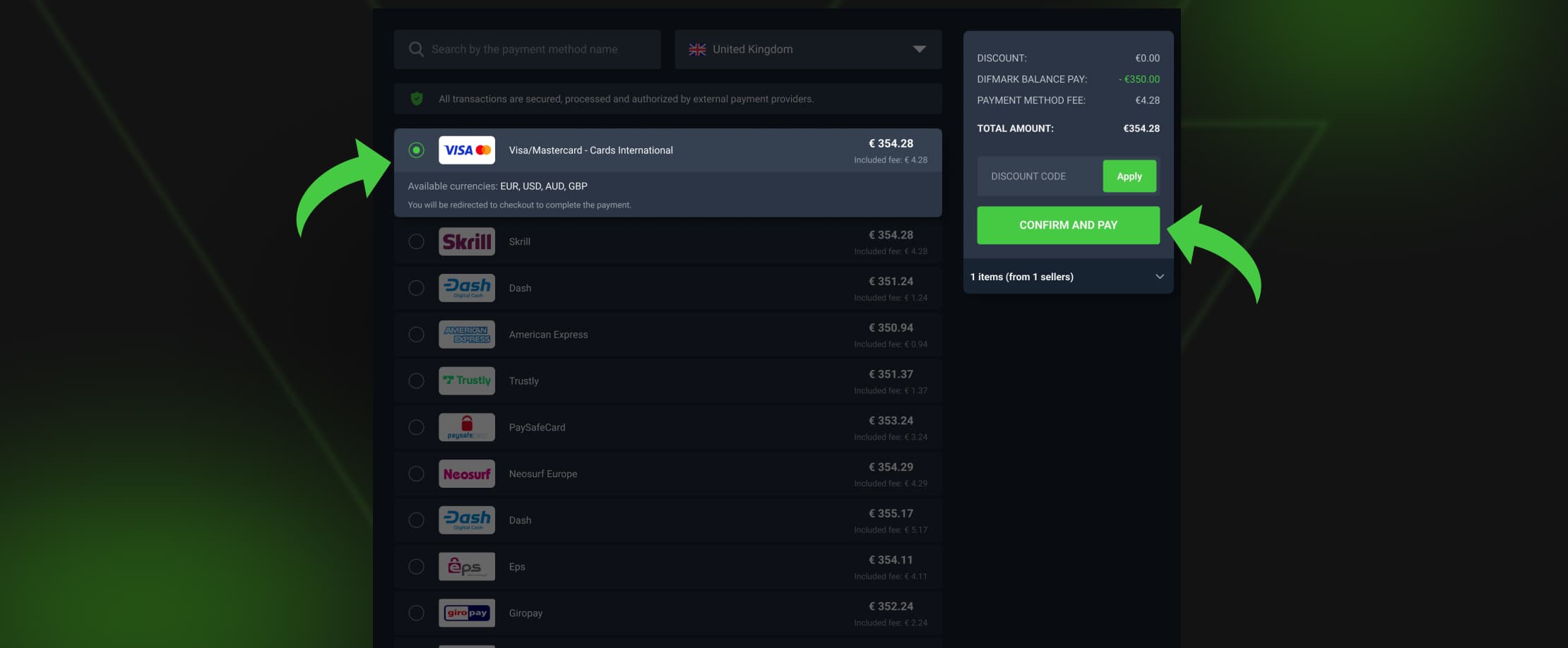Image resolution: width=1568 pixels, height=648 pixels.
Task: Click the TOTAL AMOUNT €354.28 value
Action: [x=1141, y=128]
